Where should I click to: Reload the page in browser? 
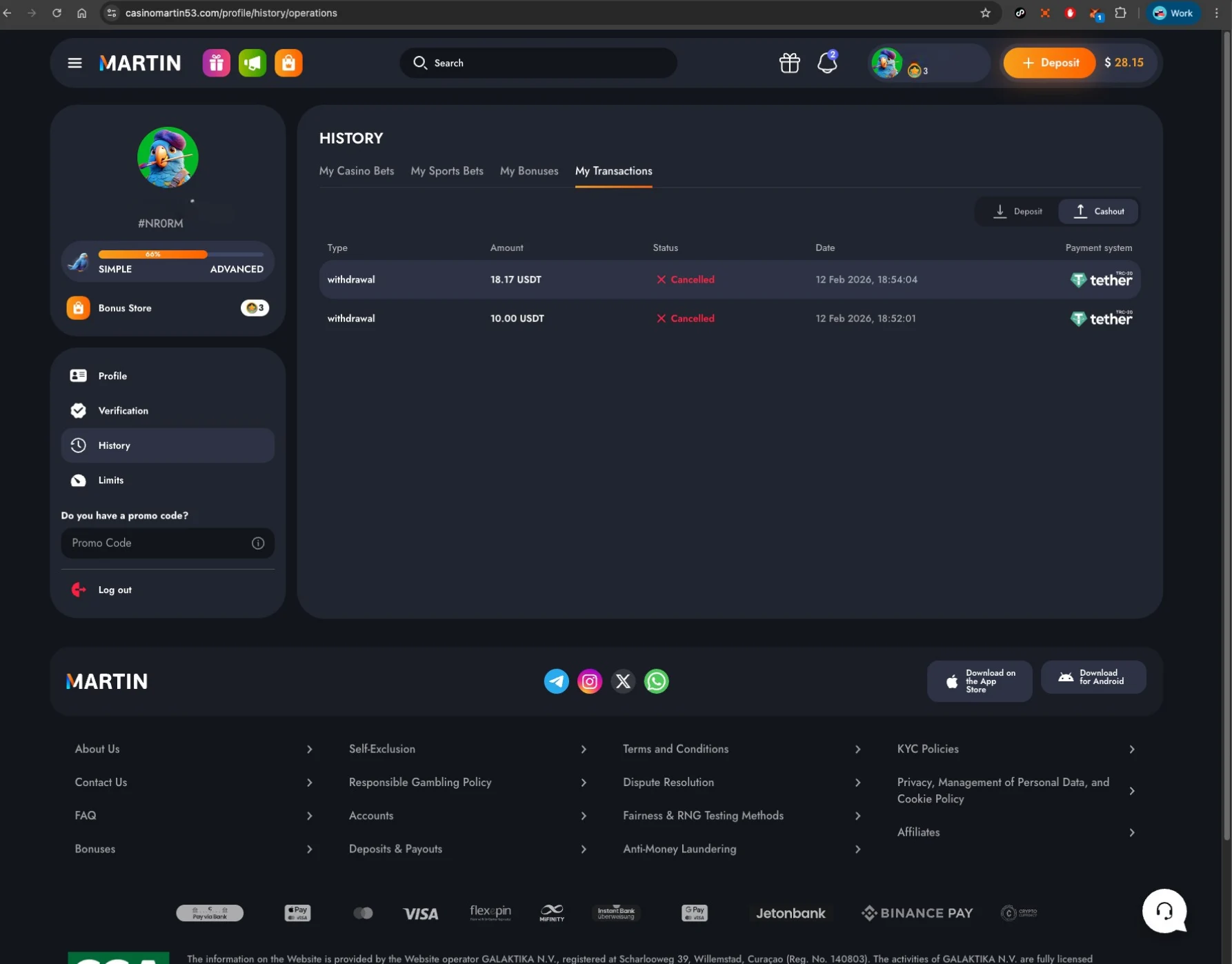(x=57, y=13)
